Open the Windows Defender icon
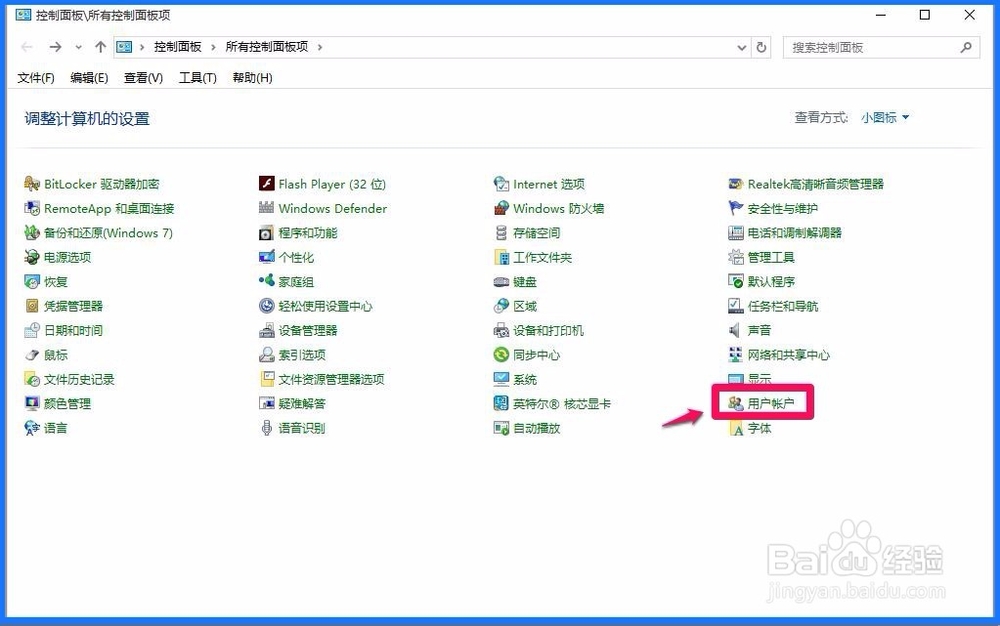 point(267,208)
